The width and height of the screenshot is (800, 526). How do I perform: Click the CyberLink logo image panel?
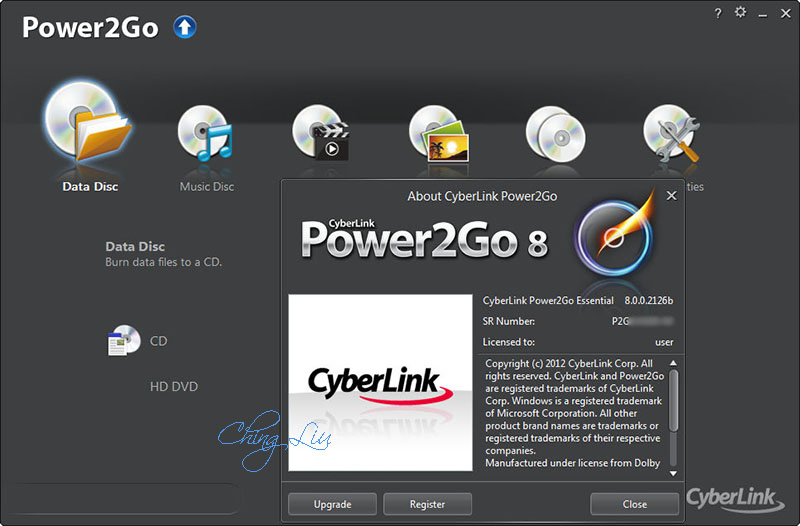tap(381, 383)
